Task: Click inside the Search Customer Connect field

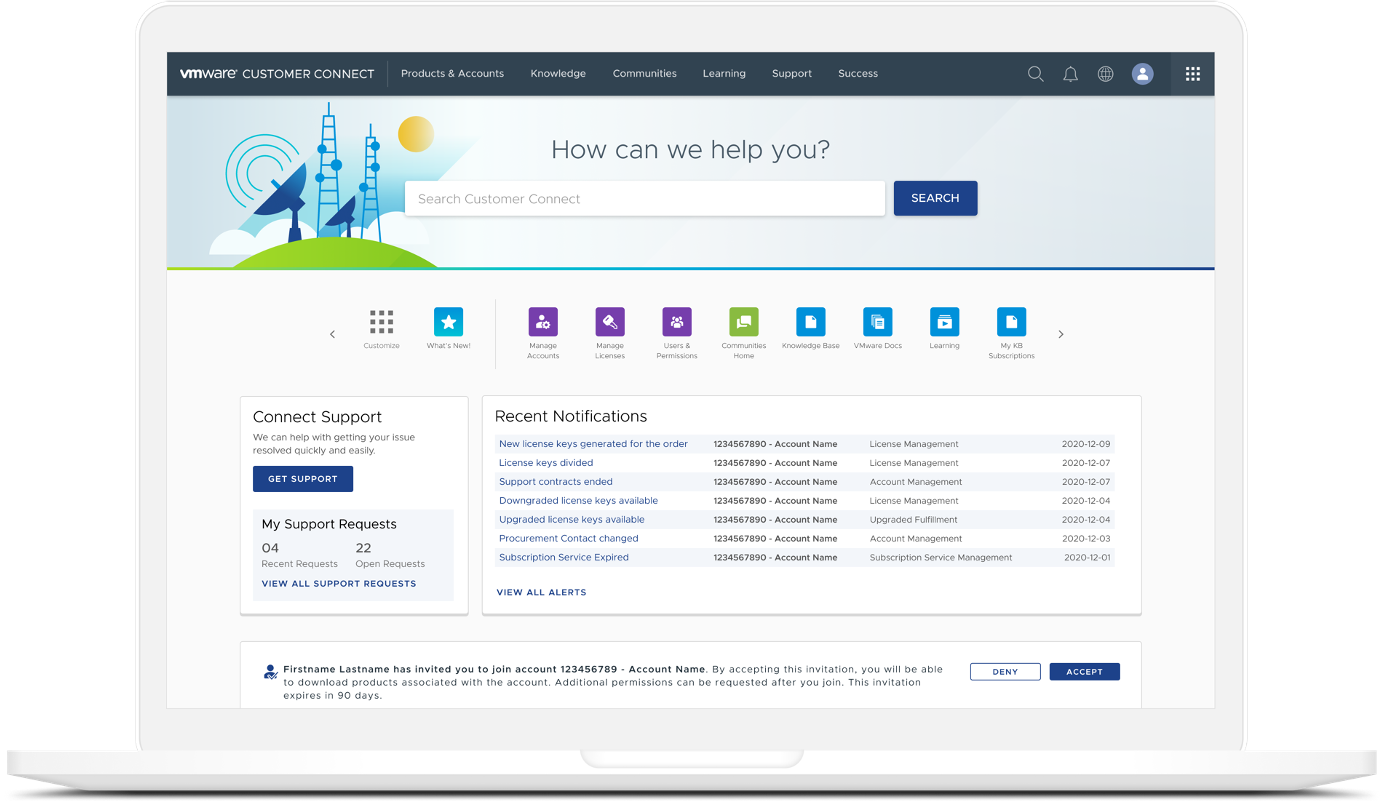Action: (644, 198)
